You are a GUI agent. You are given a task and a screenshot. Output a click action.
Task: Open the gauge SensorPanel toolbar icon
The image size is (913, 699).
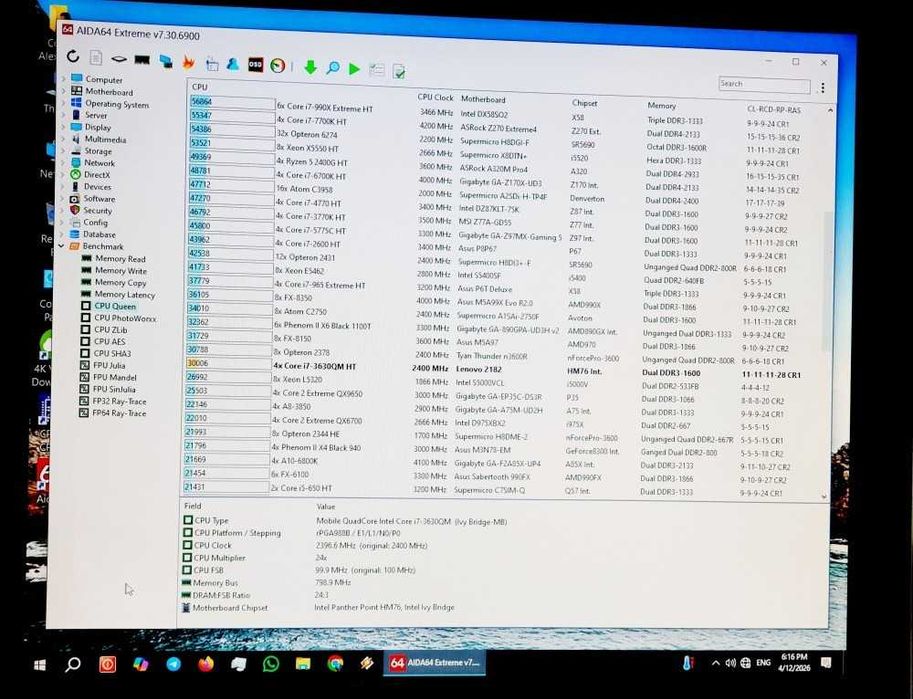(x=278, y=65)
